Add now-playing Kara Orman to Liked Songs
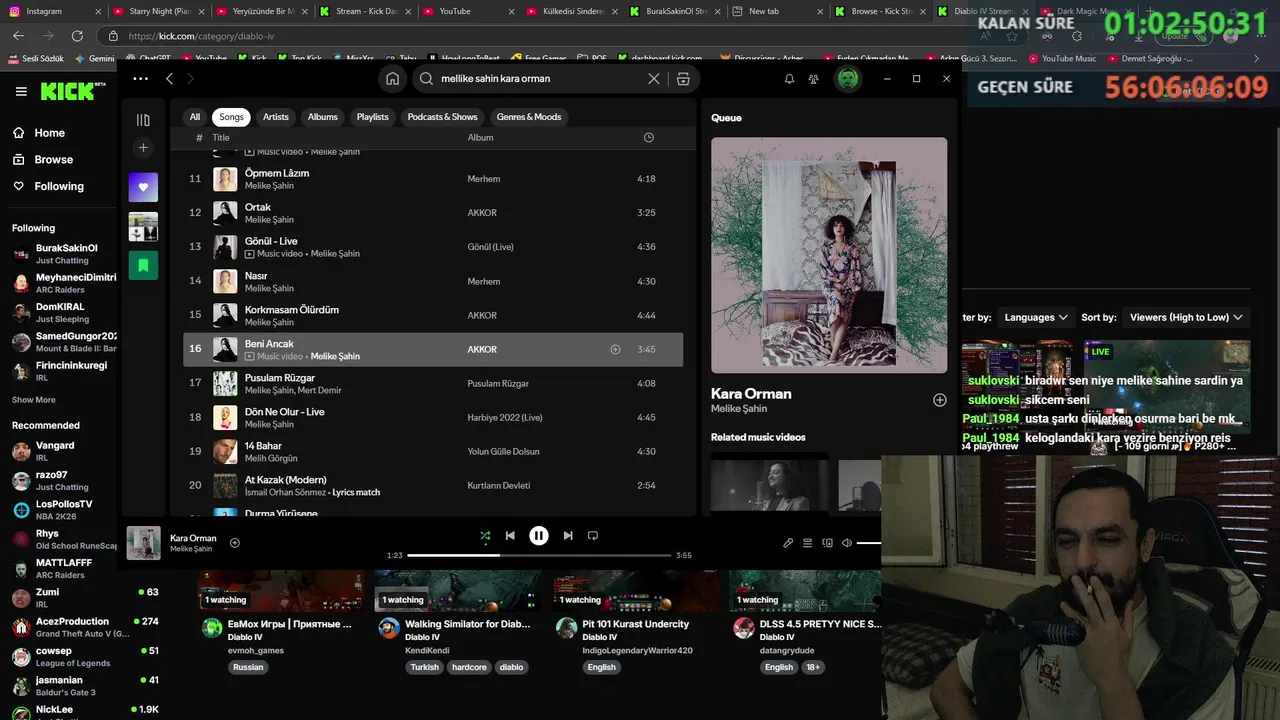 tap(235, 543)
